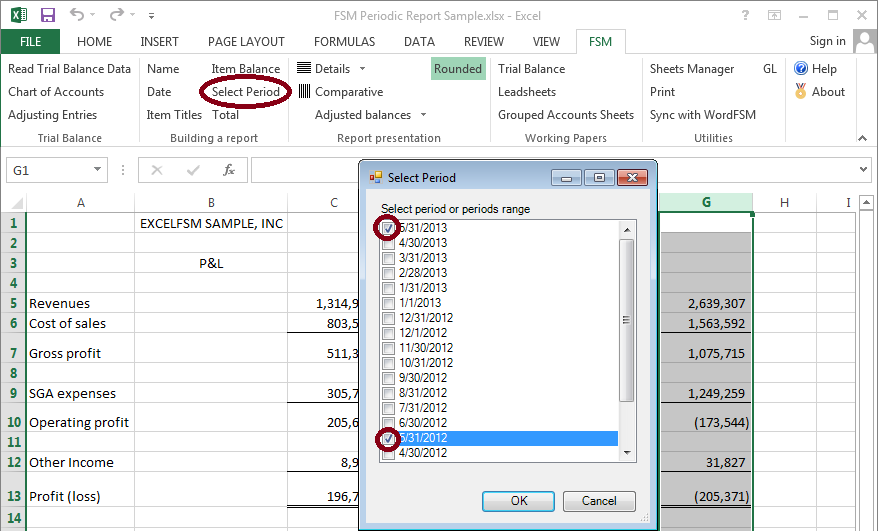This screenshot has width=878, height=531.
Task: Switch to the DATA ribbon tab
Action: click(419, 41)
